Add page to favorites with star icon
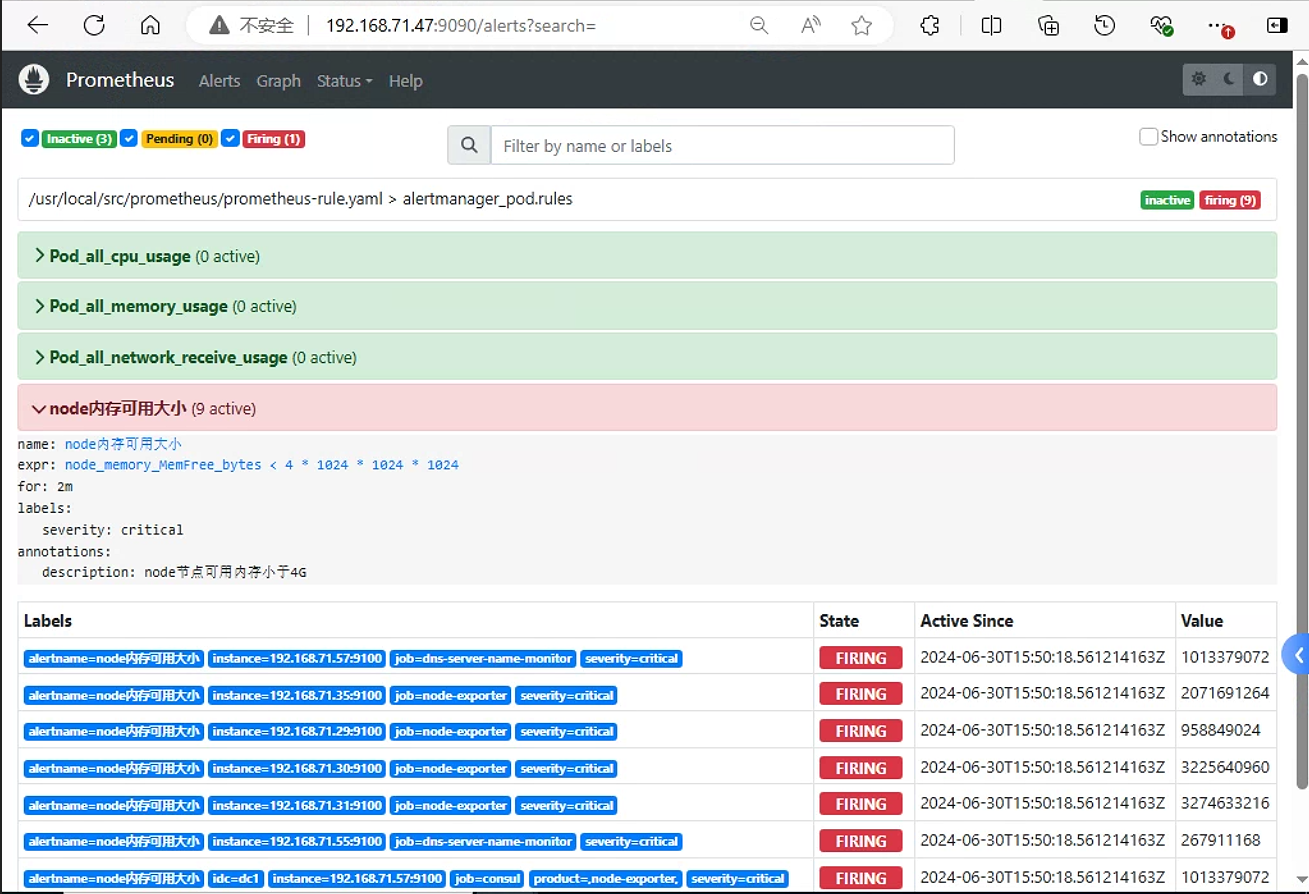The width and height of the screenshot is (1309, 894). [862, 26]
